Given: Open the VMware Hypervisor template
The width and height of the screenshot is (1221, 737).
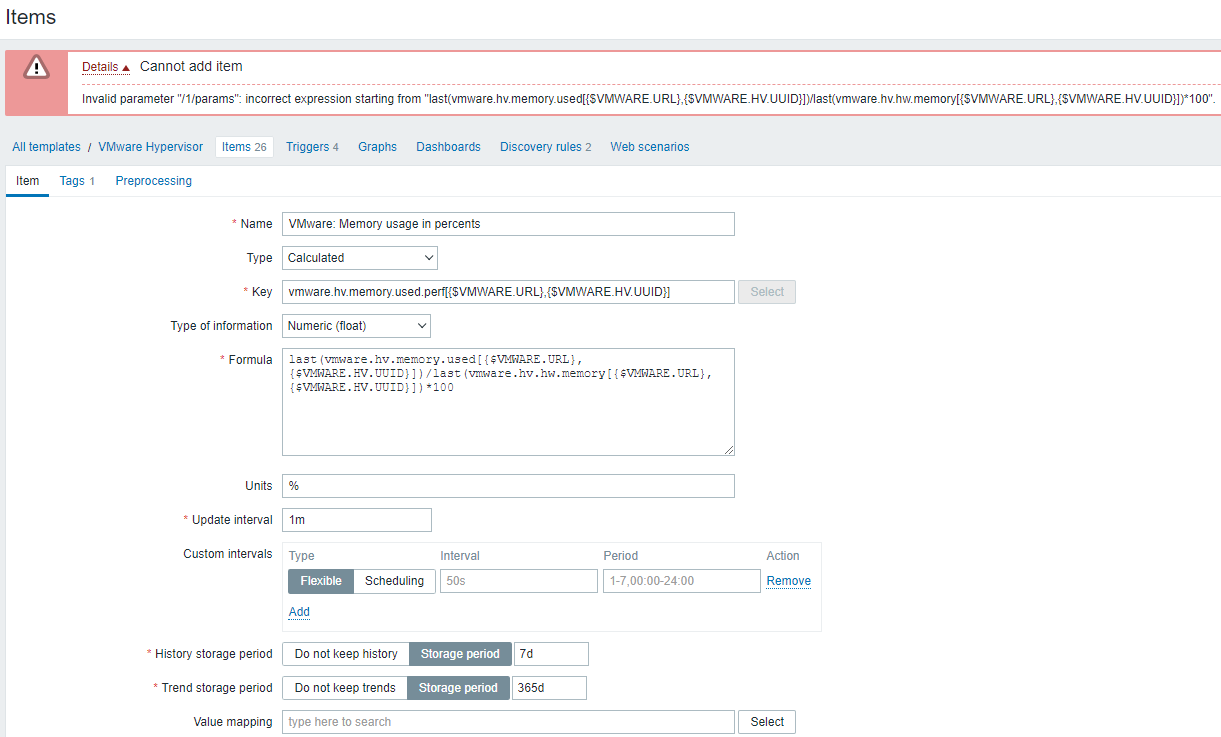Looking at the screenshot, I should [150, 146].
